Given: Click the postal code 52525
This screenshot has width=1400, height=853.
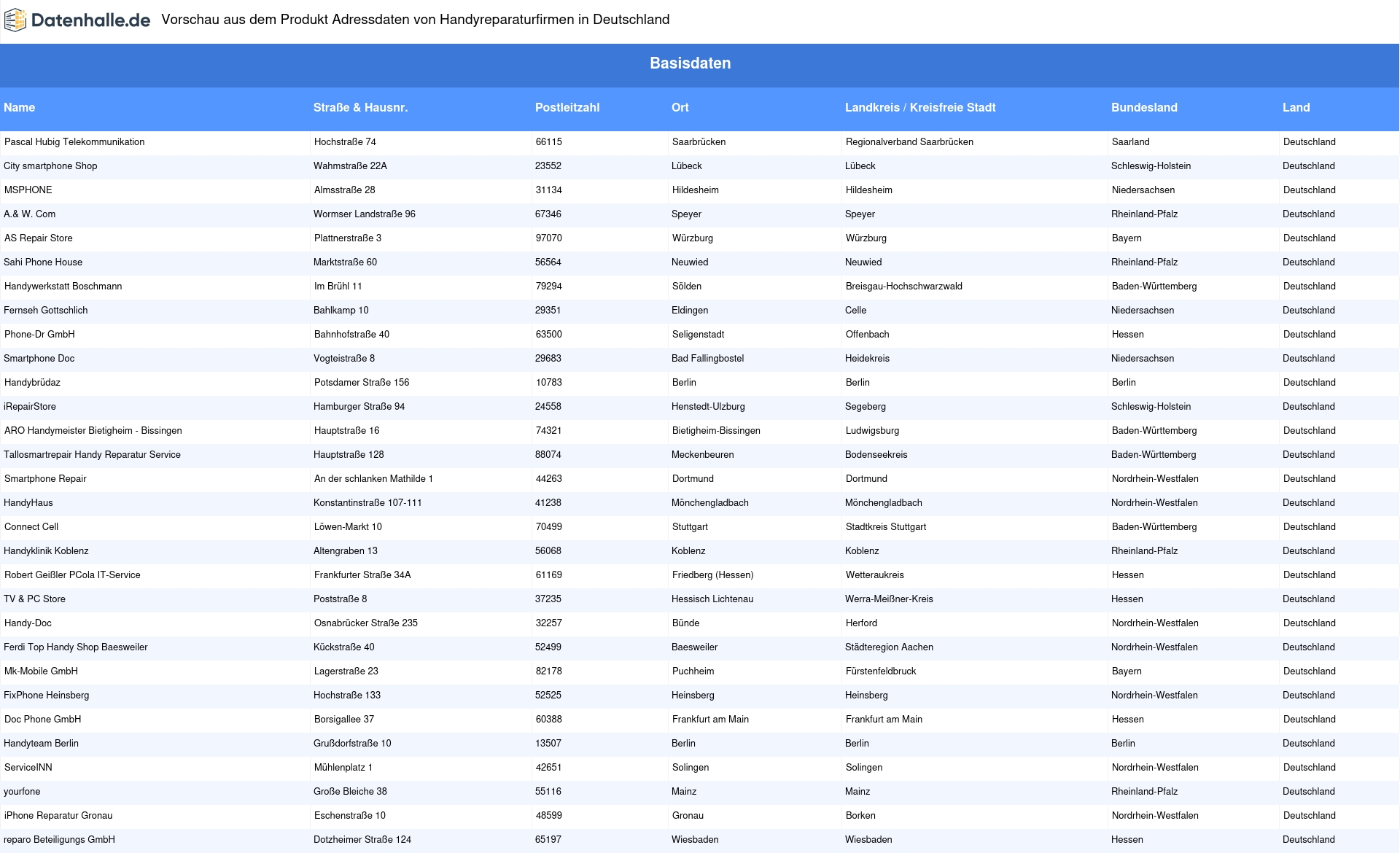Looking at the screenshot, I should click(548, 696).
